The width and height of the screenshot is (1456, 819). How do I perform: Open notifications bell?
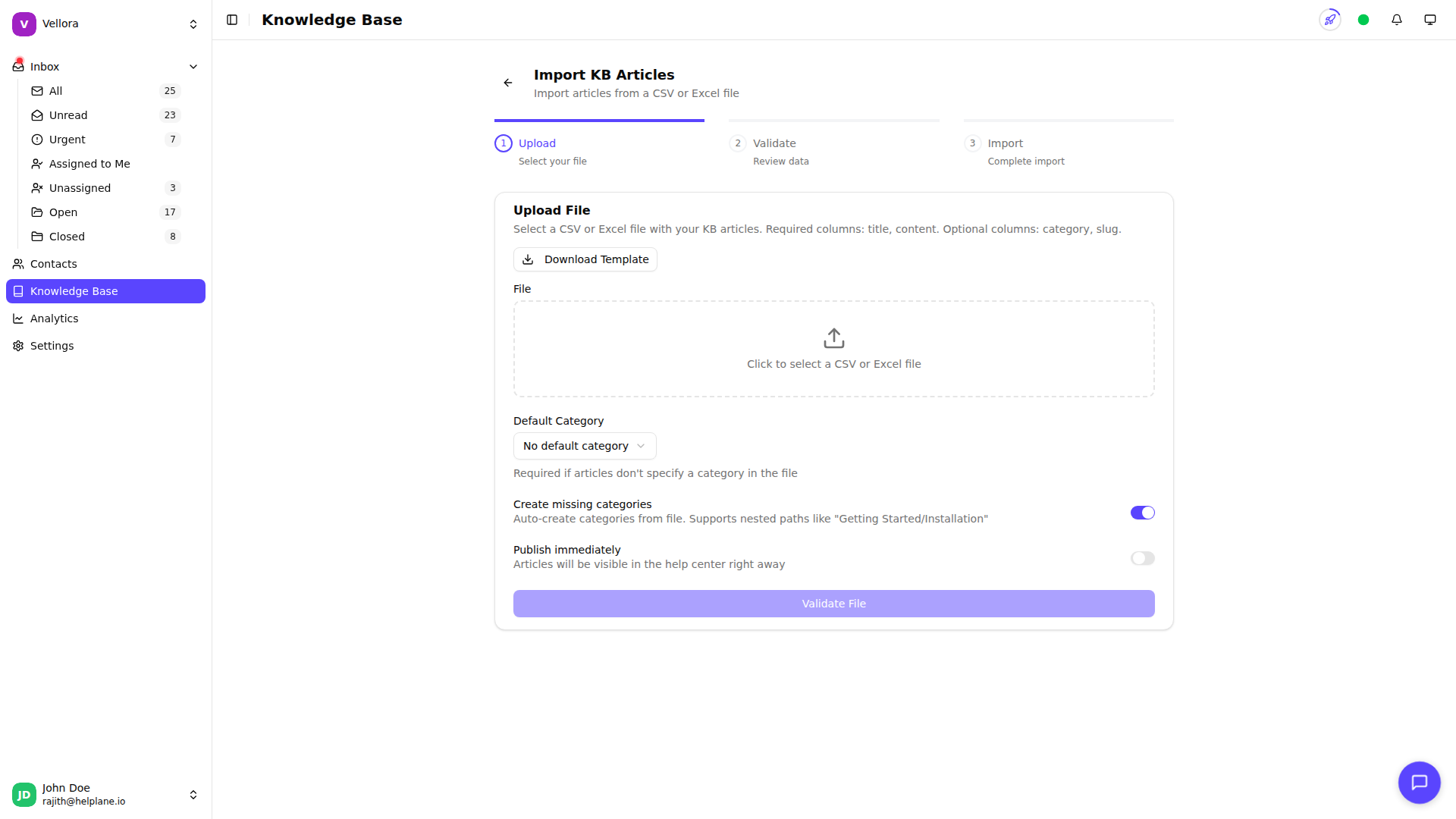tap(1397, 20)
